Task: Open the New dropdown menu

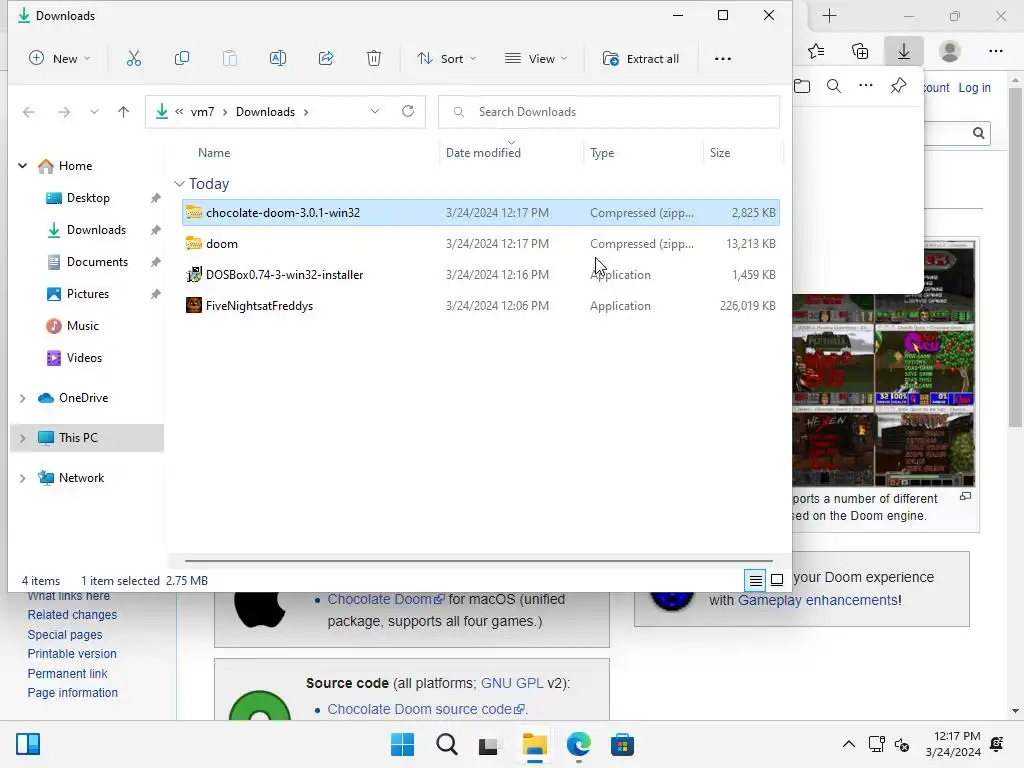Action: point(59,59)
